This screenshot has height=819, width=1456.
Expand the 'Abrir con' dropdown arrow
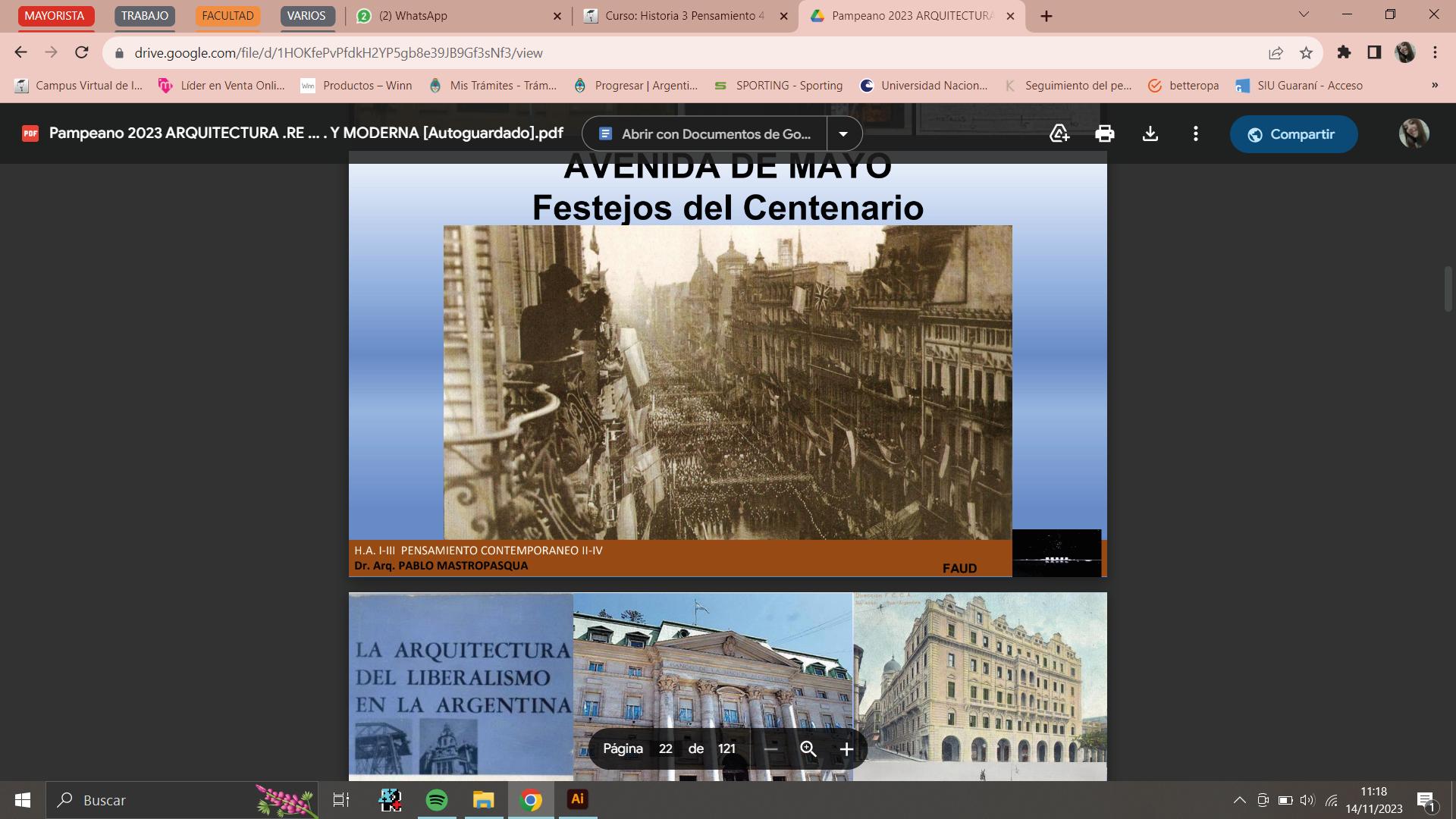point(843,134)
